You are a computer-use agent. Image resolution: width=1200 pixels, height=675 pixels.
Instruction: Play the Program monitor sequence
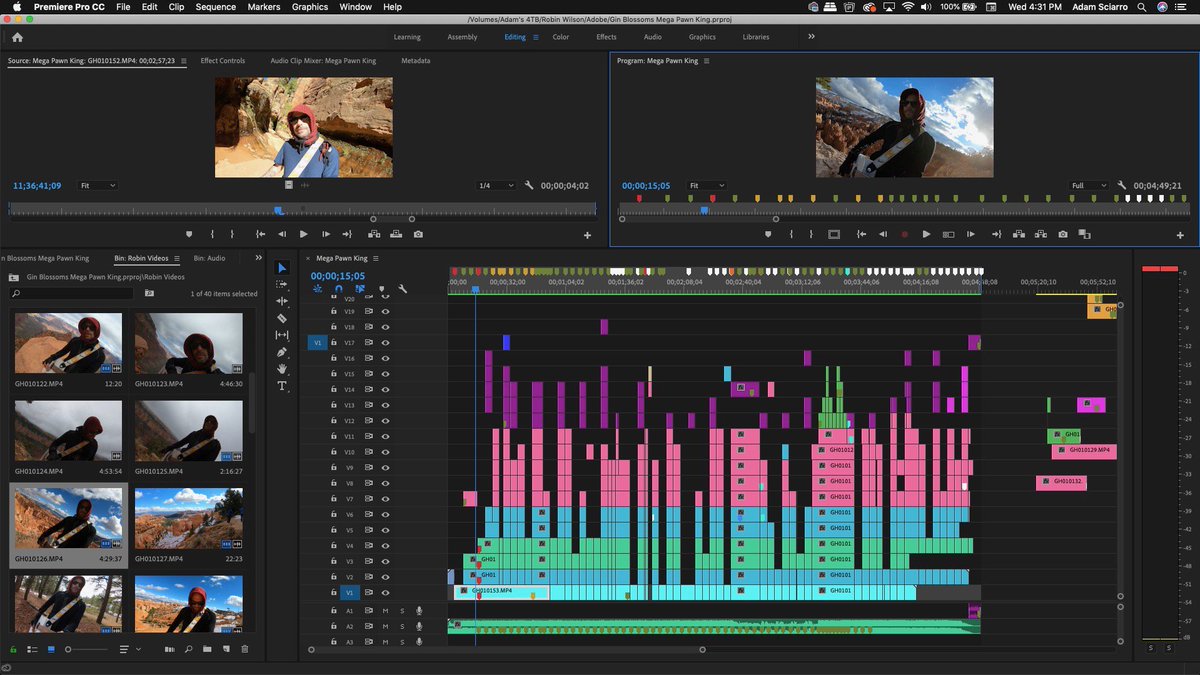coord(926,234)
